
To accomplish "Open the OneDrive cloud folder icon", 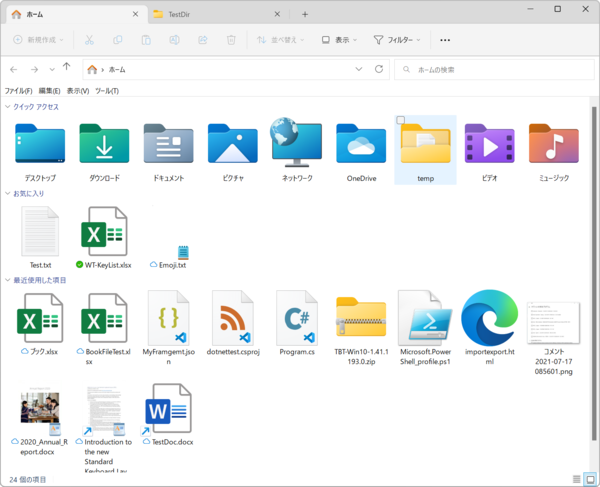I will click(361, 146).
